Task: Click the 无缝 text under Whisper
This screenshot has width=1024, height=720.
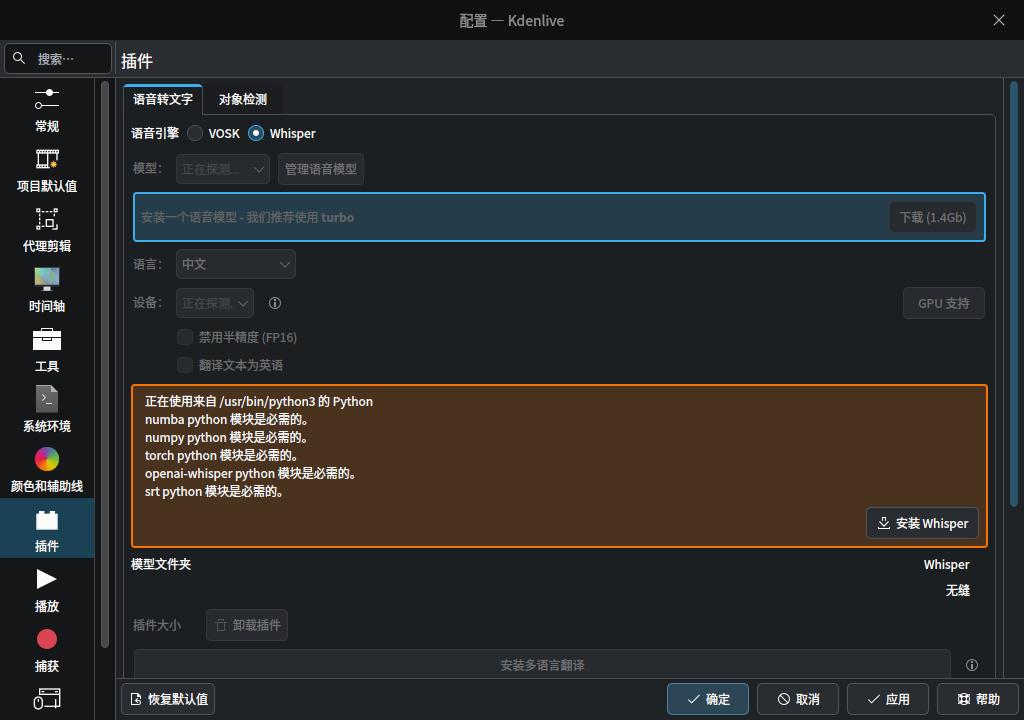Action: [957, 590]
